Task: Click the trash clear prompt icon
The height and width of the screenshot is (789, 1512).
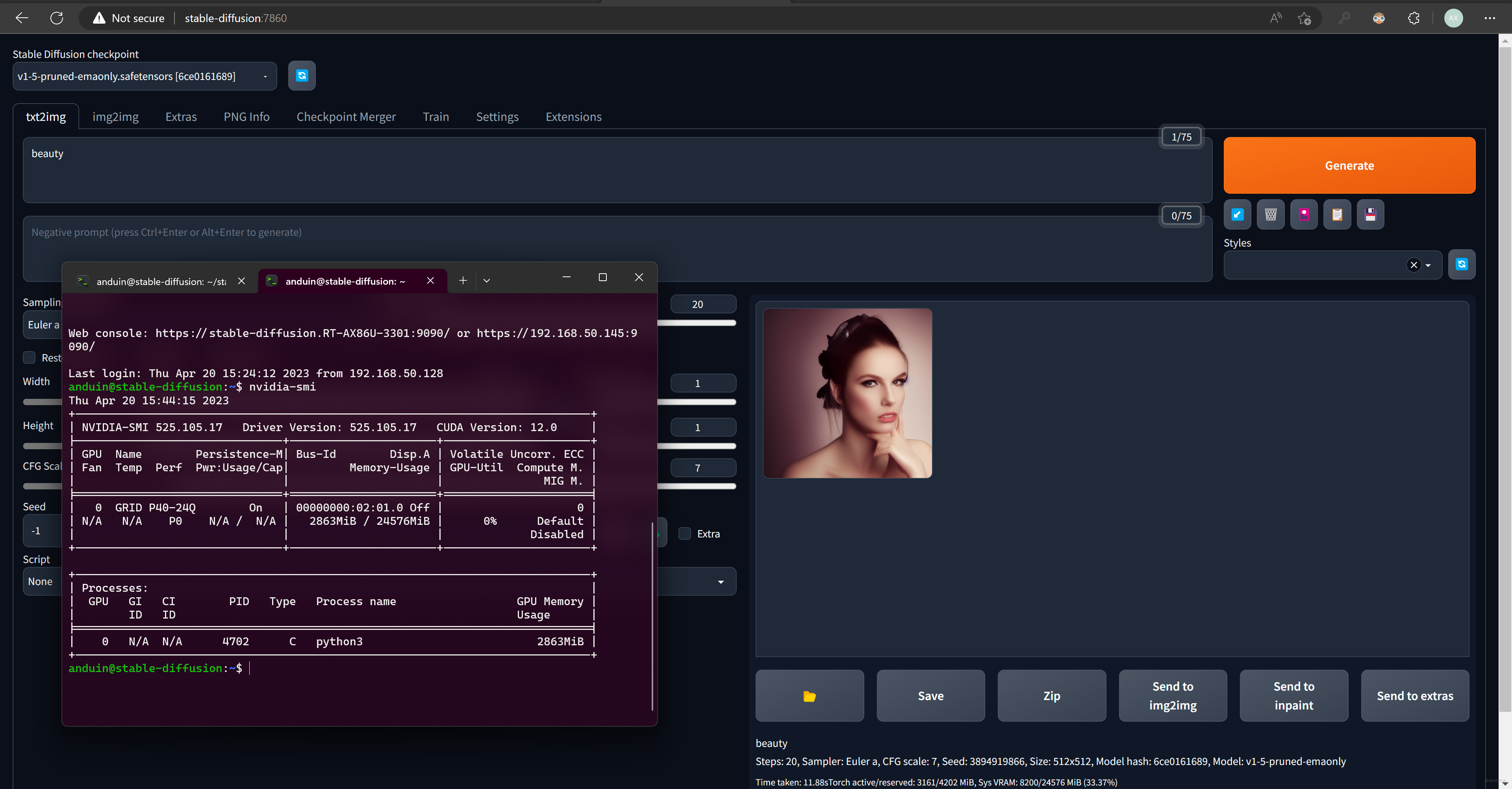Action: (x=1270, y=214)
